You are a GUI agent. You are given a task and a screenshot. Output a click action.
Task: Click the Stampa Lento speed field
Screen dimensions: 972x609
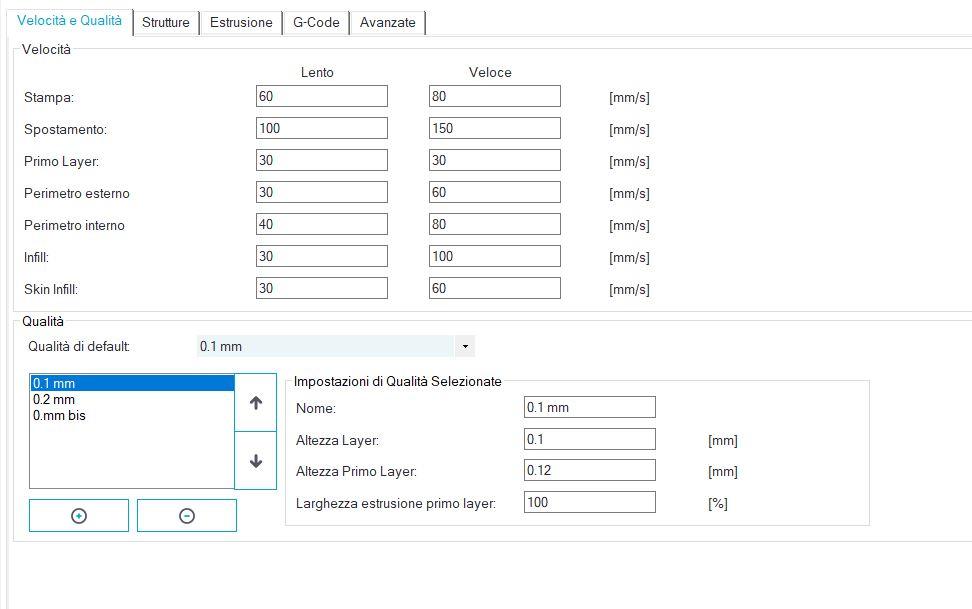(x=322, y=96)
